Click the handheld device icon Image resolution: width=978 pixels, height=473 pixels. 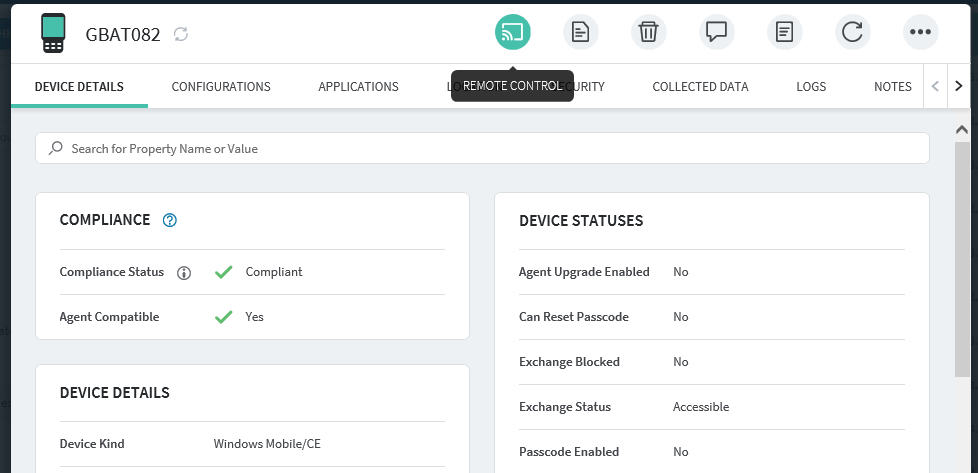(53, 33)
